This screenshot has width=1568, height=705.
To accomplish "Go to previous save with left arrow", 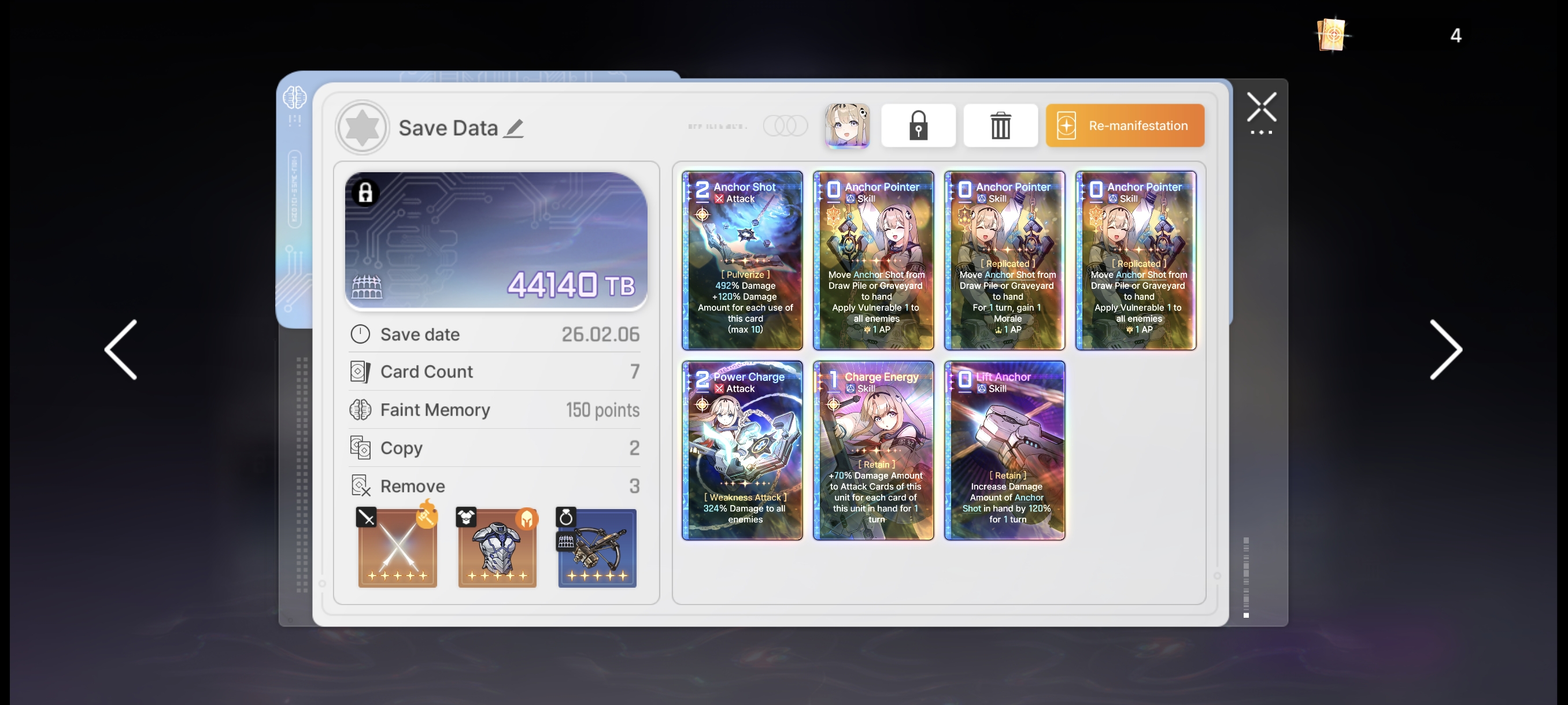I will pyautogui.click(x=121, y=350).
